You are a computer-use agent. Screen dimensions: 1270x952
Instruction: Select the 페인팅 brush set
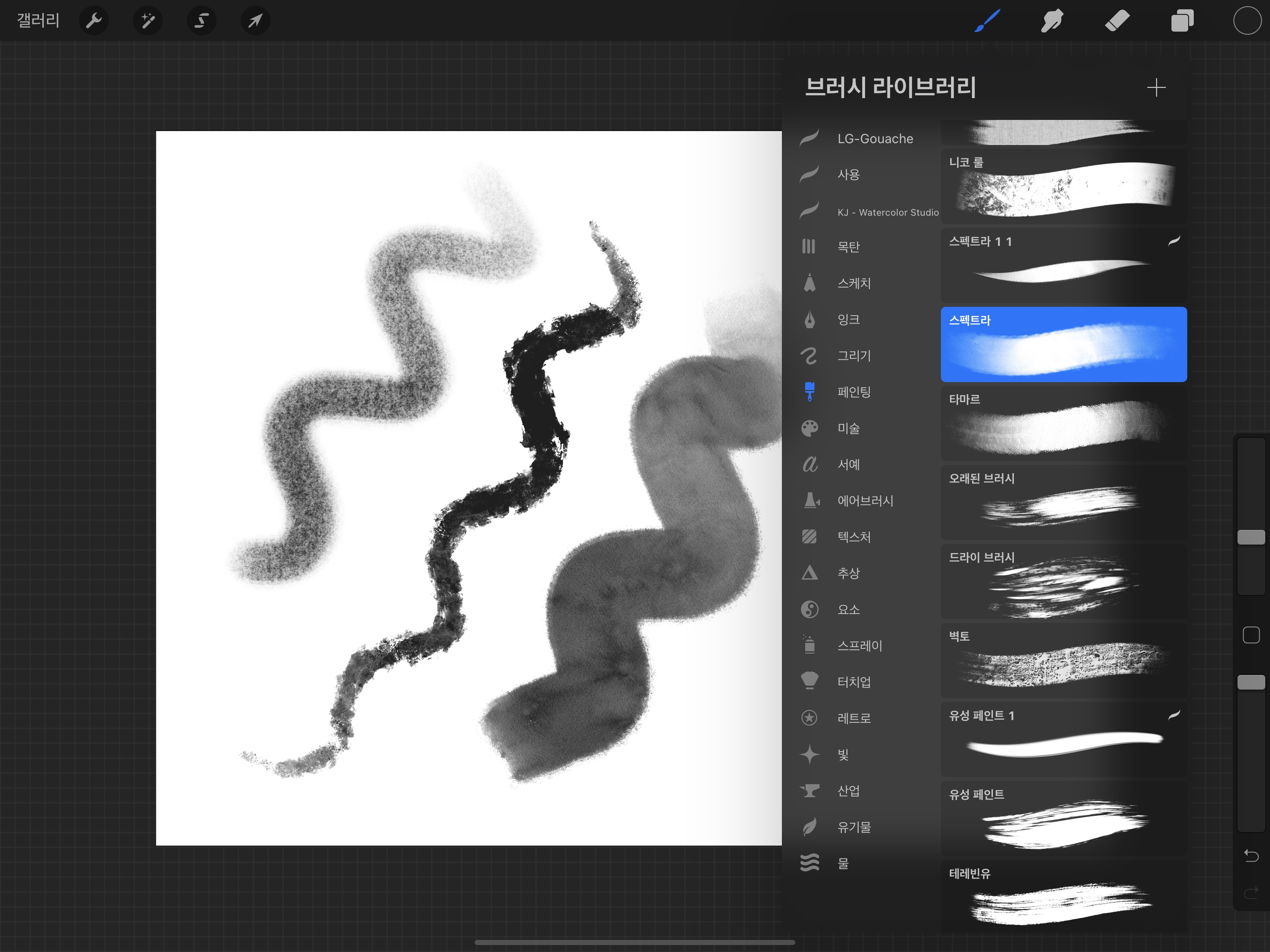[861, 391]
